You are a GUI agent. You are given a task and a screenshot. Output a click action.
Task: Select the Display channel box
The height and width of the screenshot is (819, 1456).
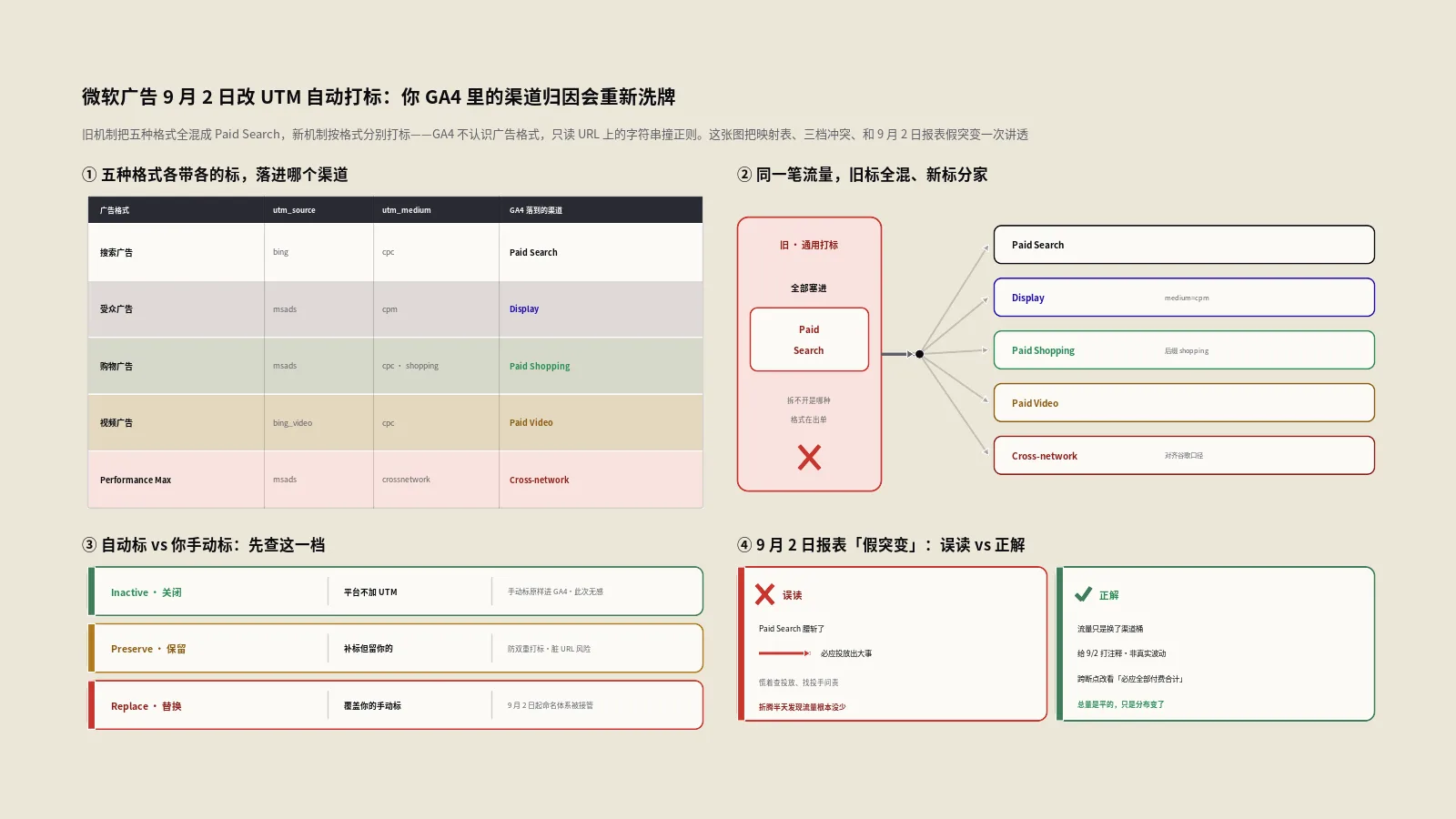(1184, 298)
